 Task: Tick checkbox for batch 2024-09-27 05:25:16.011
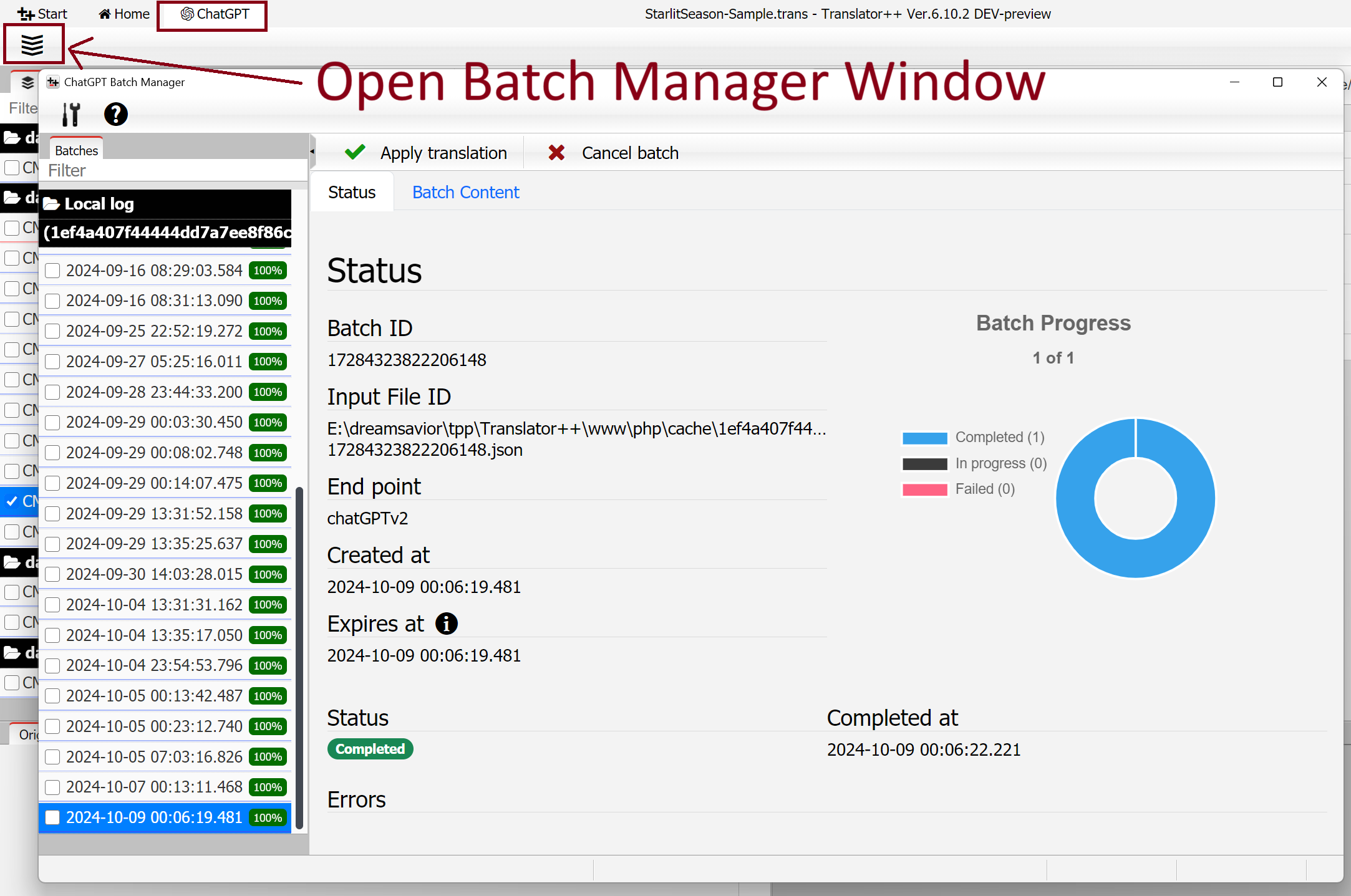52,362
